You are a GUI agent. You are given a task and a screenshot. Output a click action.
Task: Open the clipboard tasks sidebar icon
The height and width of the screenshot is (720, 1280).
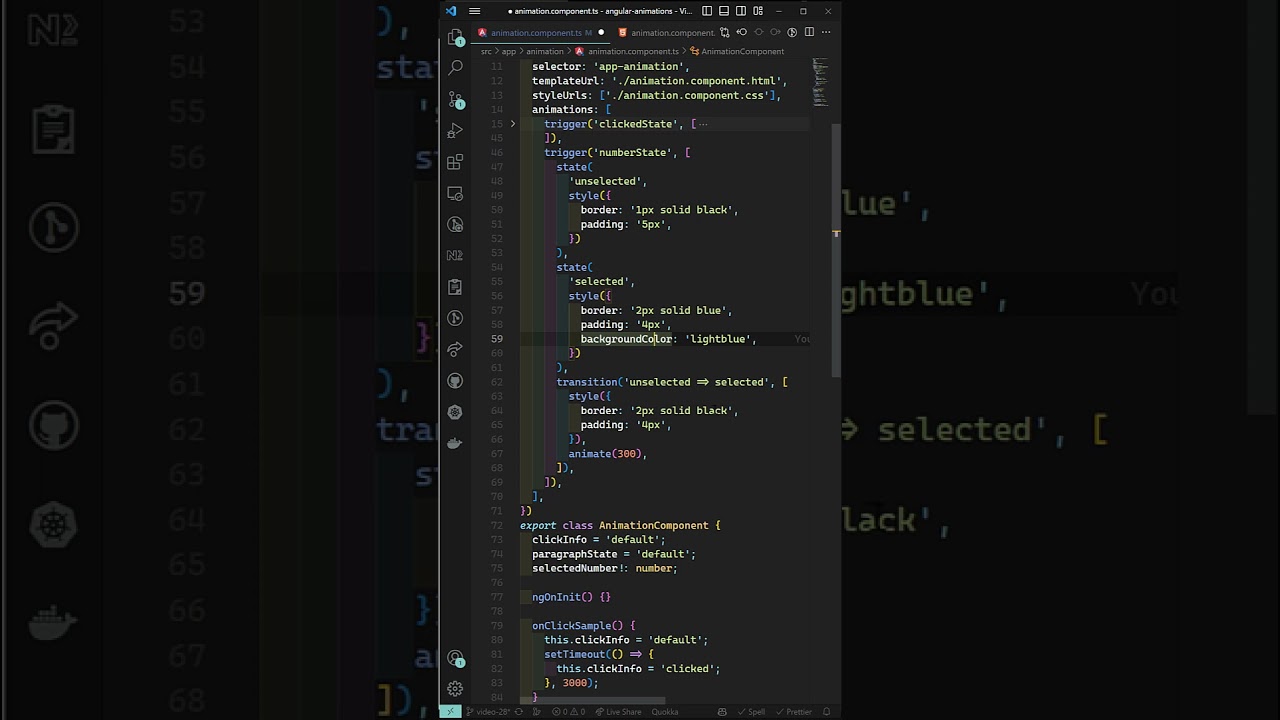(455, 287)
